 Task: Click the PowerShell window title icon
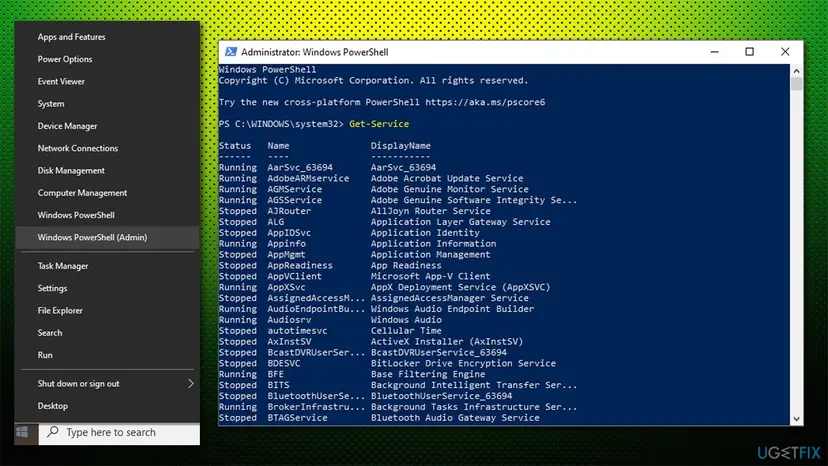coord(231,52)
